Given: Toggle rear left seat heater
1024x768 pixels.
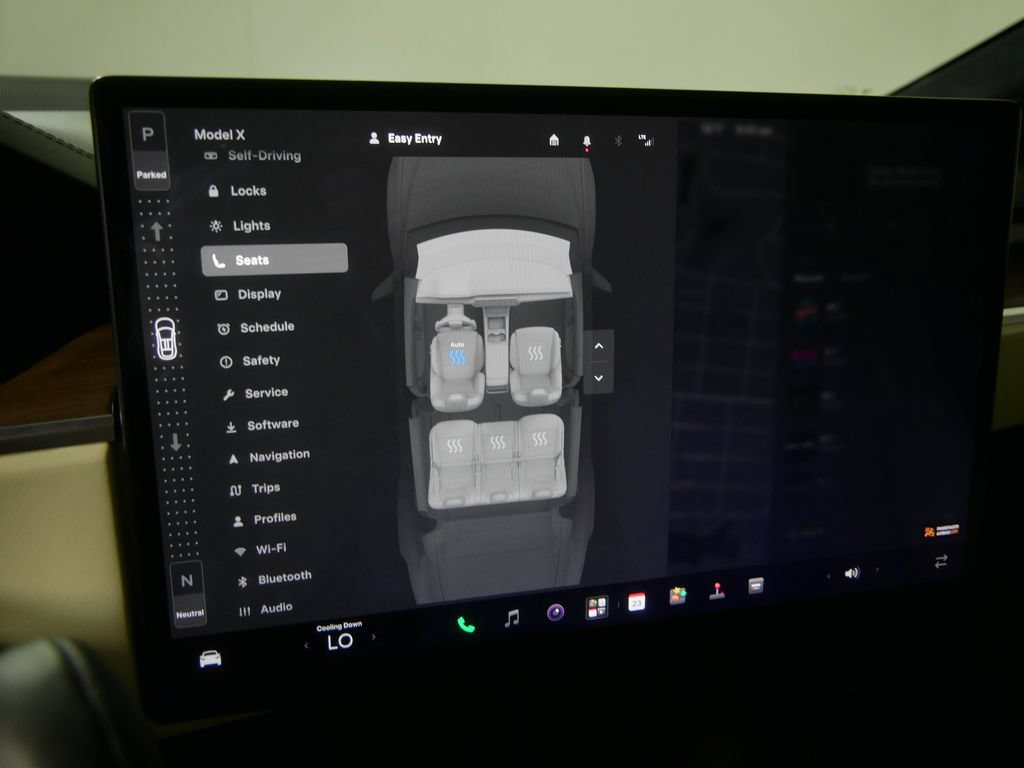Looking at the screenshot, I should click(x=455, y=445).
